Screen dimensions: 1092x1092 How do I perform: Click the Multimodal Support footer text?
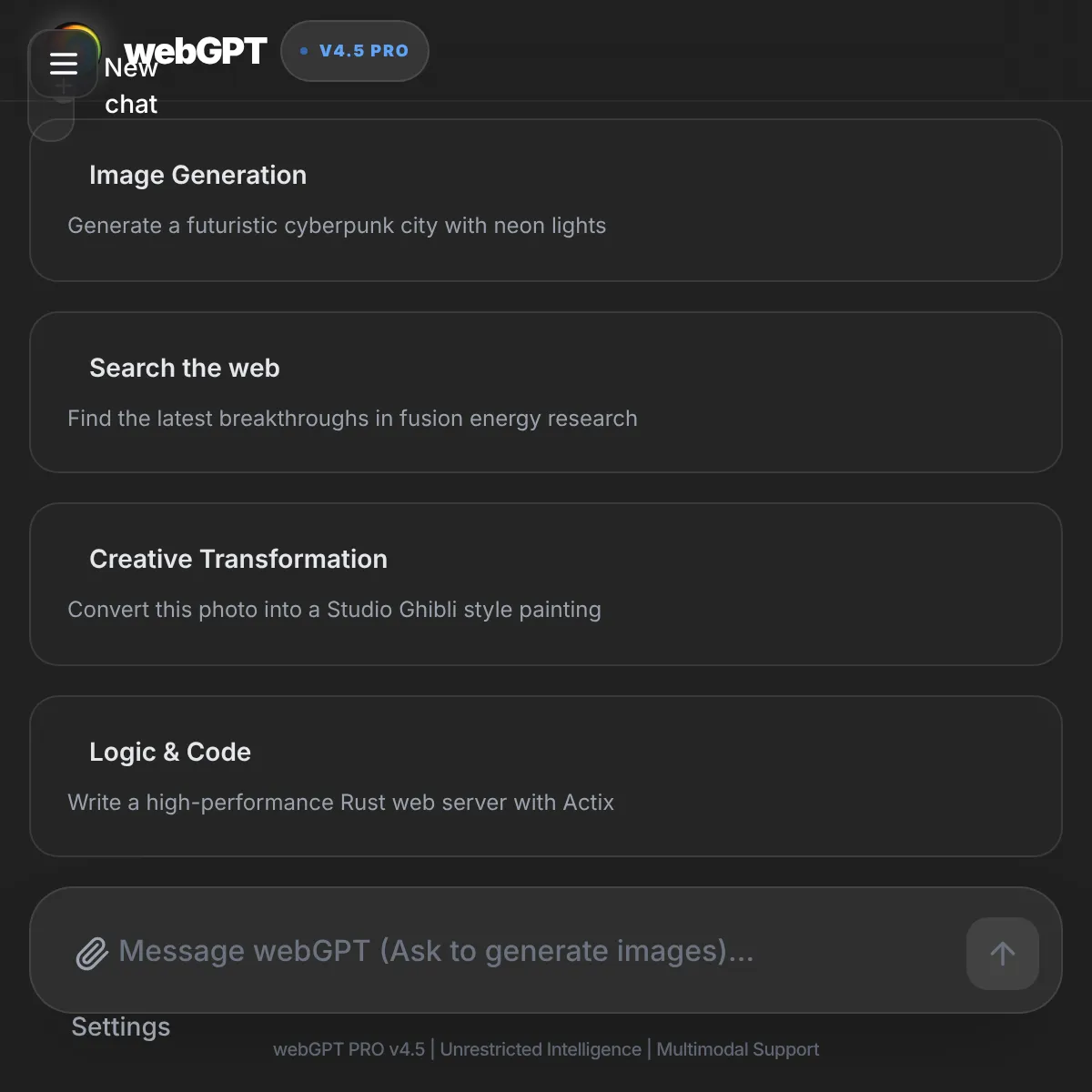[x=738, y=1049]
